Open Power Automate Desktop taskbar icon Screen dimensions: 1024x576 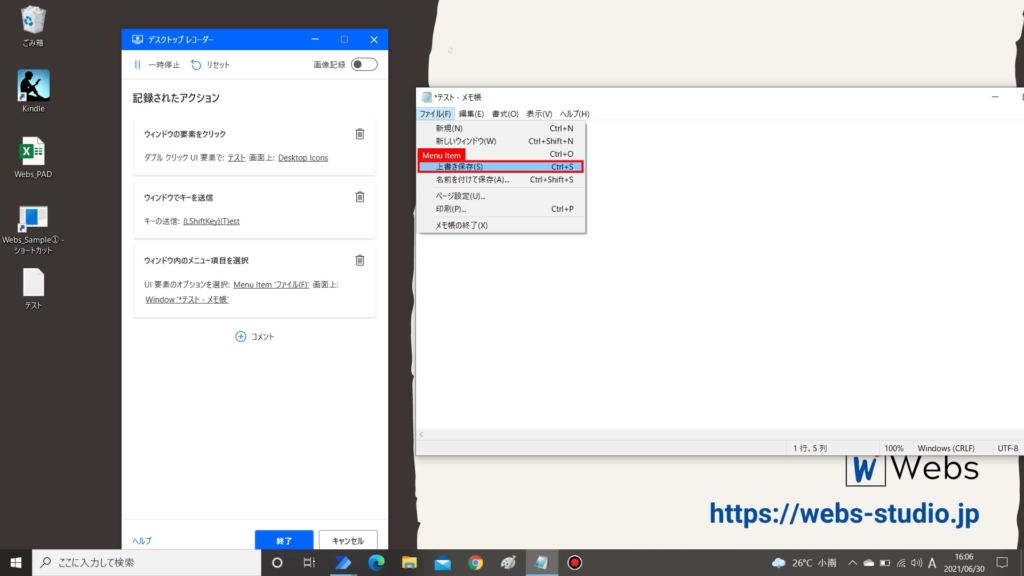tap(343, 562)
